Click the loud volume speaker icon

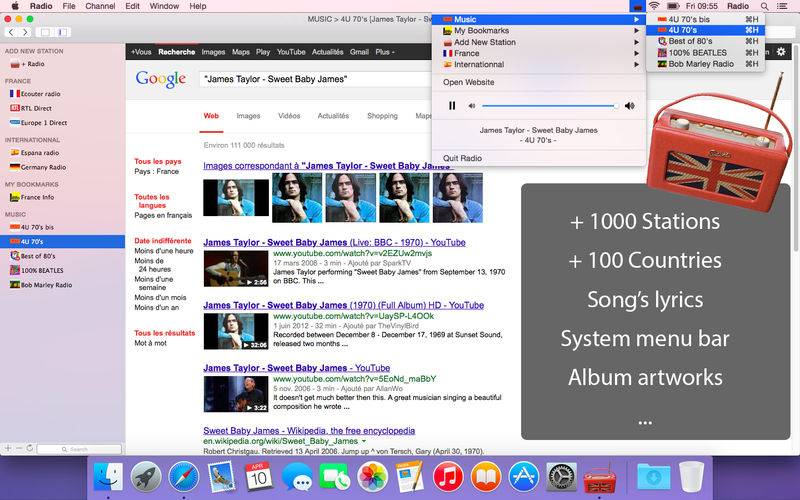(630, 106)
